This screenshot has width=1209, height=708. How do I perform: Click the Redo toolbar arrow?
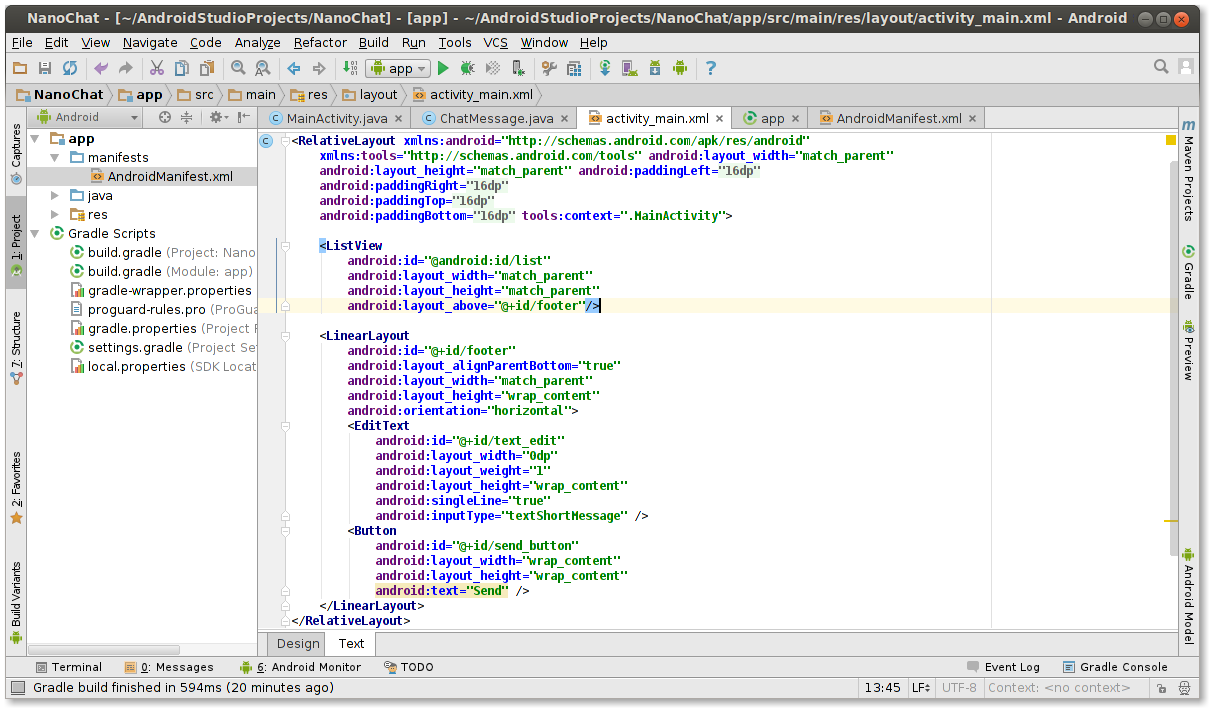(x=125, y=68)
